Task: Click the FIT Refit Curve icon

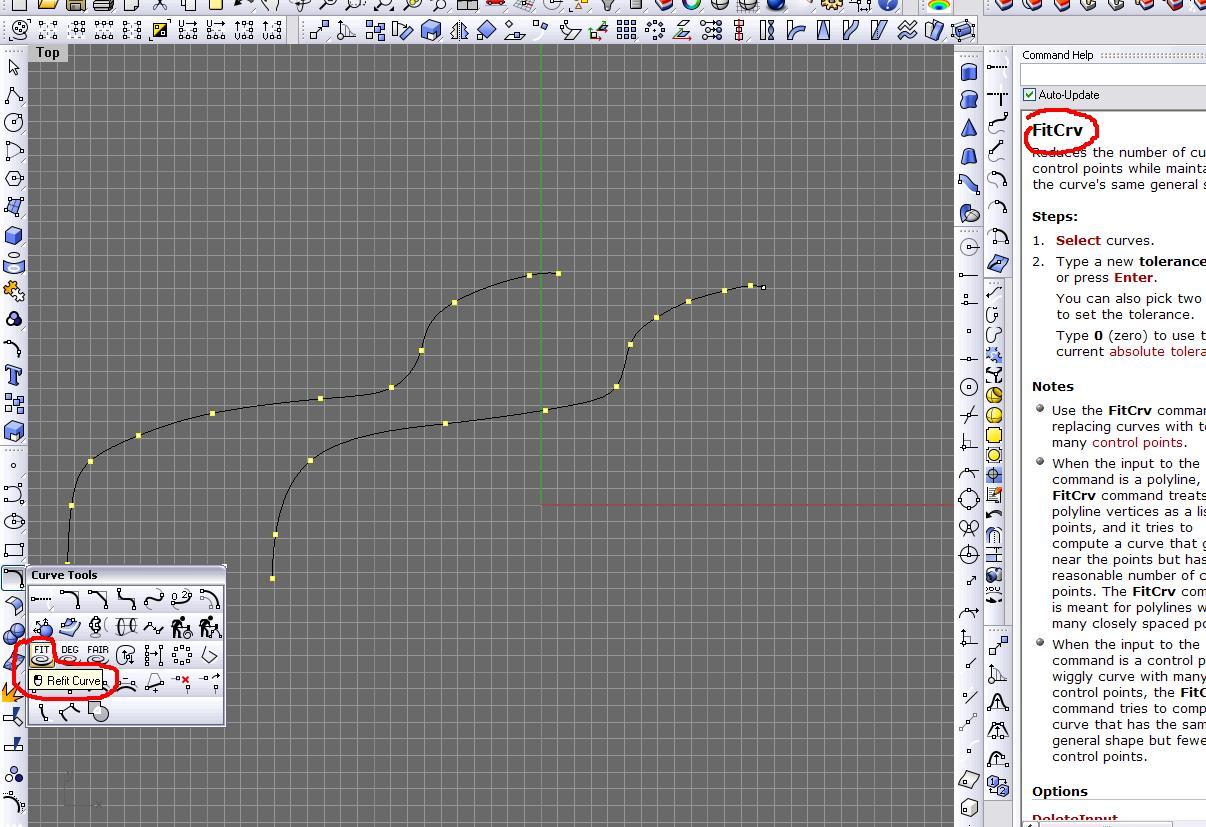Action: 41,655
